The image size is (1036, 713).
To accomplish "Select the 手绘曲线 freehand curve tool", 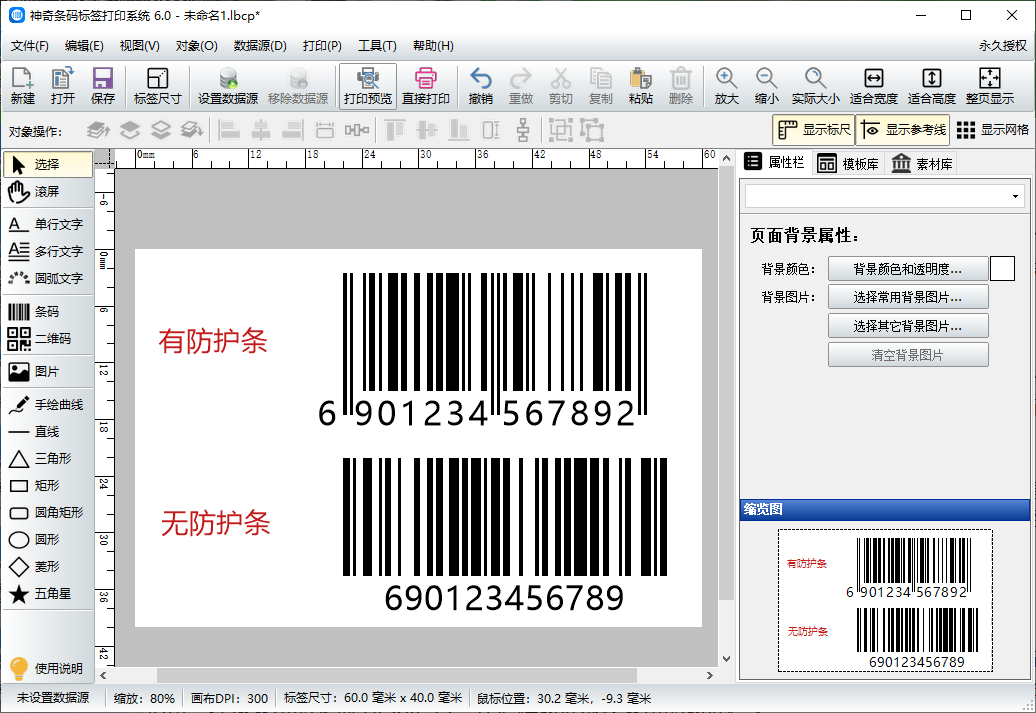I will click(x=48, y=405).
